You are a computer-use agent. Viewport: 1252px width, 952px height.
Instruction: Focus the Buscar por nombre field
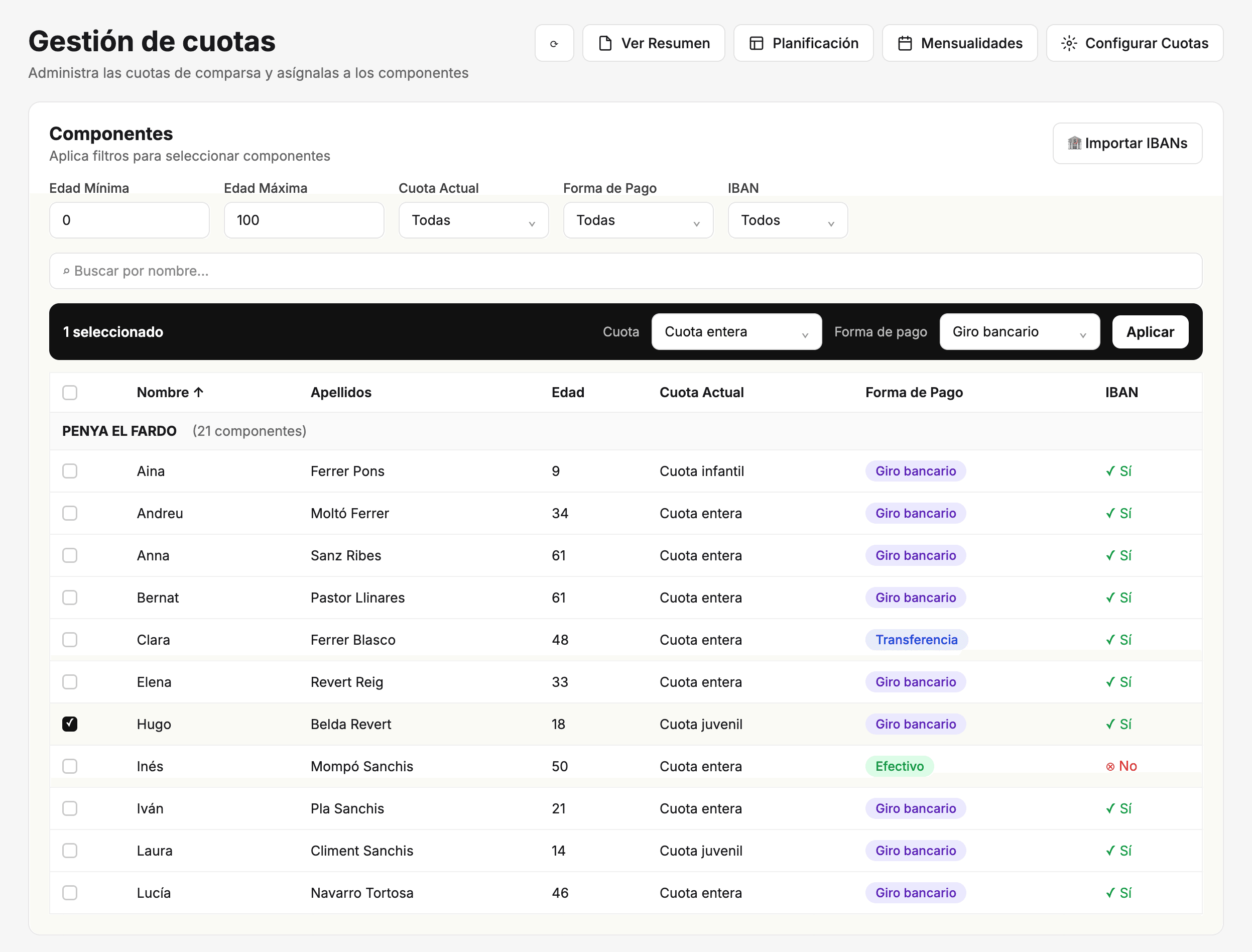[x=625, y=271]
